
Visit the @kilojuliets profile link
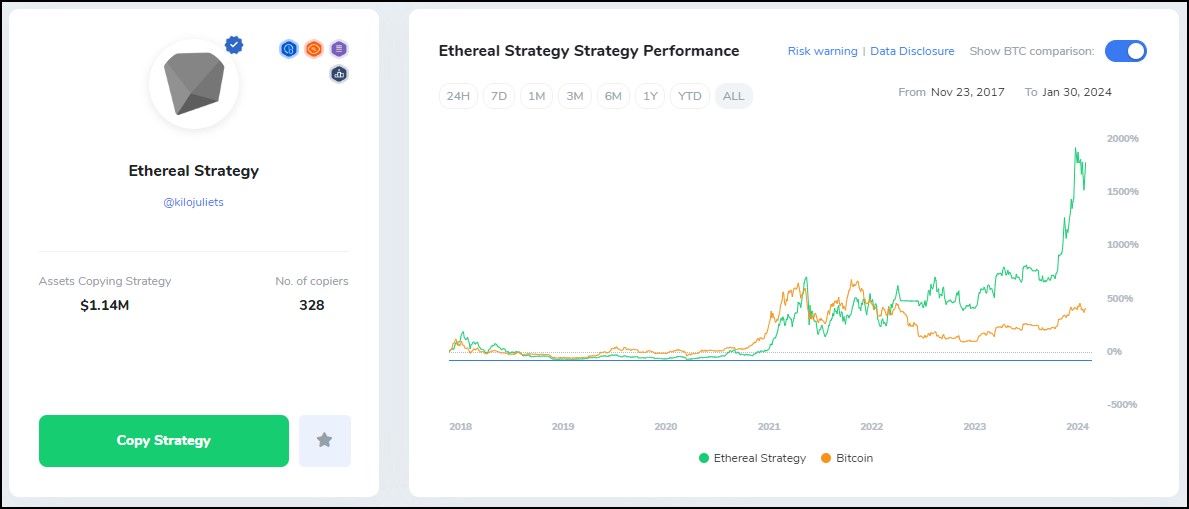(194, 202)
